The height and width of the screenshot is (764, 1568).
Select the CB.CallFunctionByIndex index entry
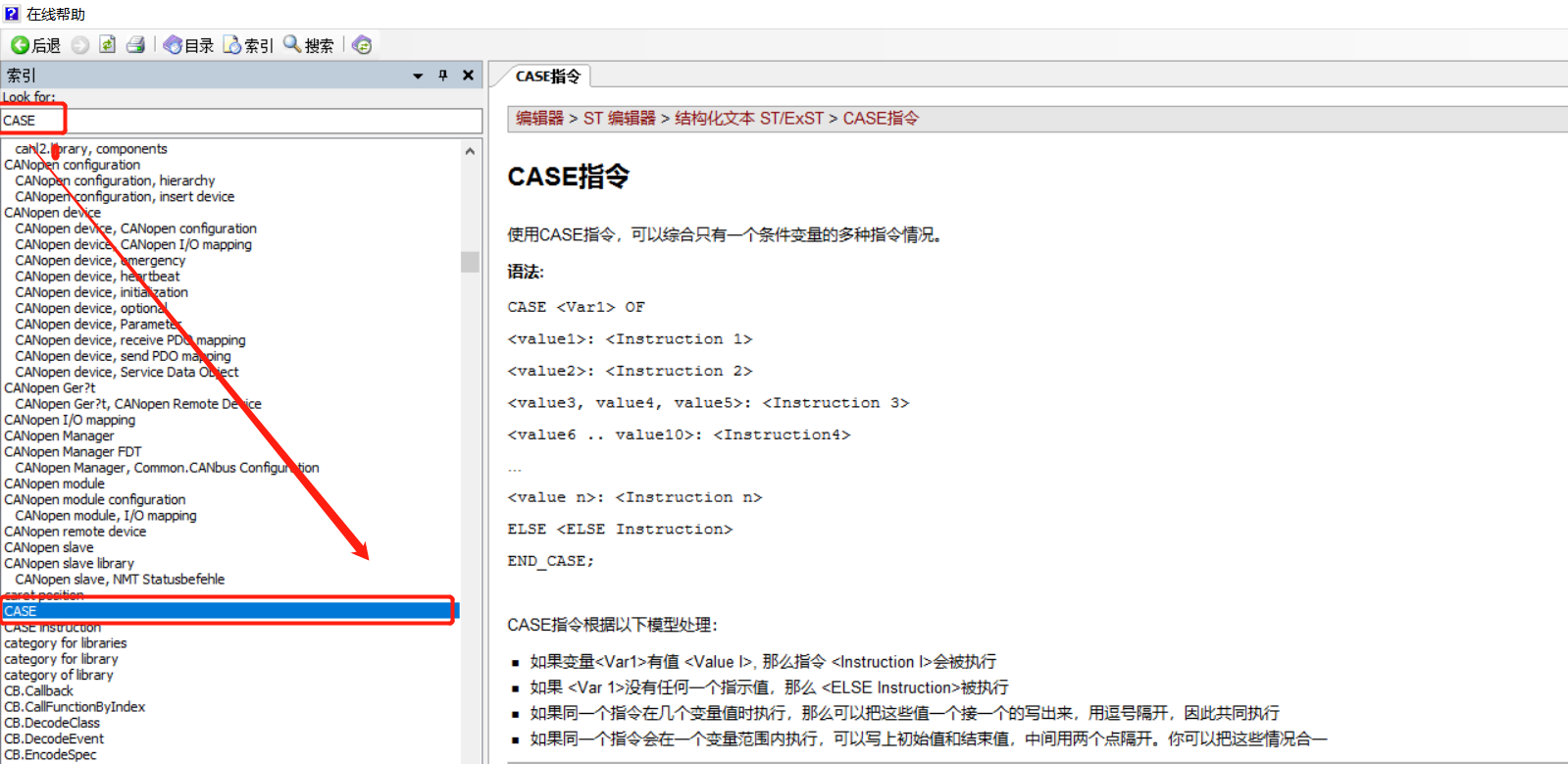[x=75, y=707]
